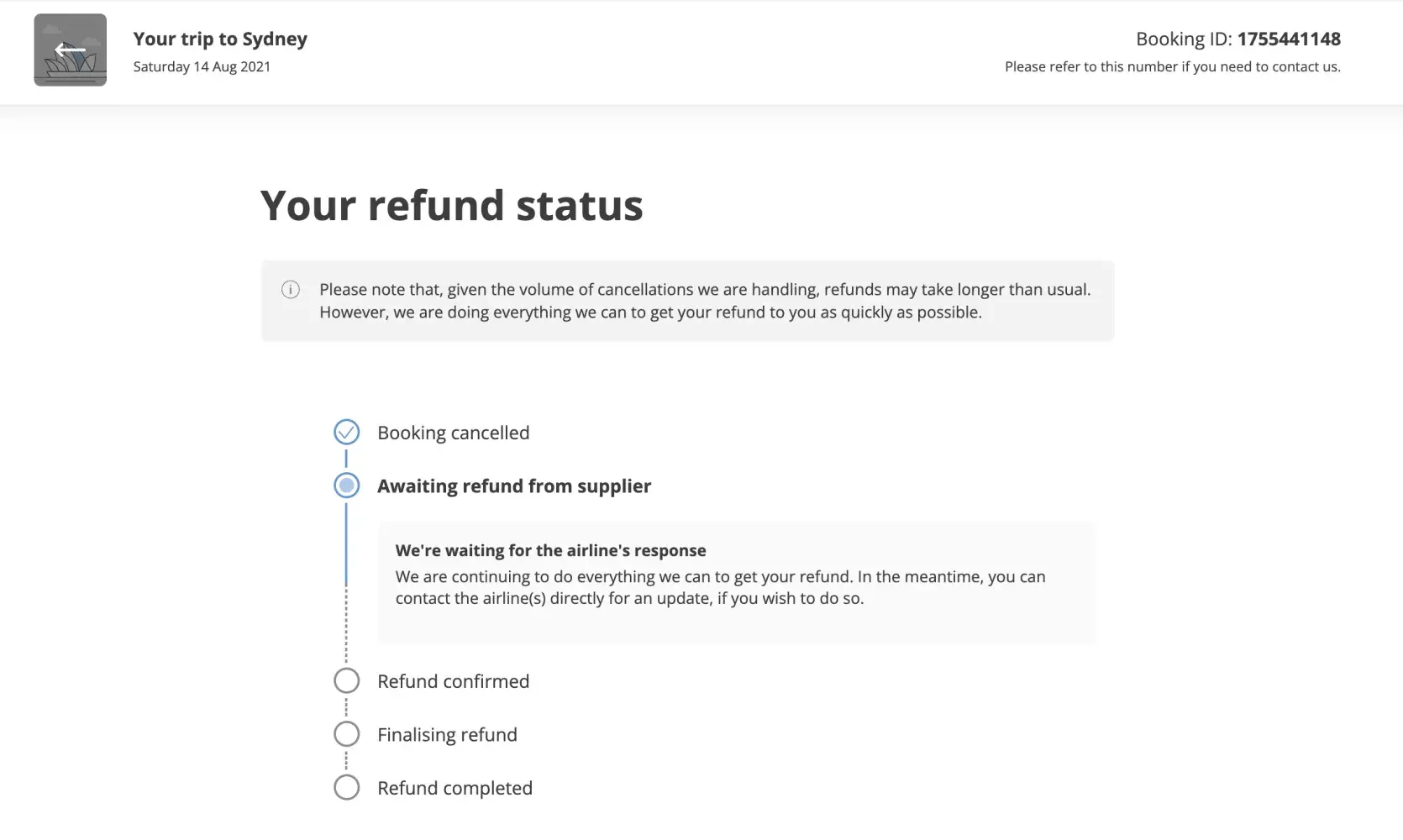Click the Saturday 14 Aug 2021 date
Screen dimensions: 1403x840
point(202,66)
